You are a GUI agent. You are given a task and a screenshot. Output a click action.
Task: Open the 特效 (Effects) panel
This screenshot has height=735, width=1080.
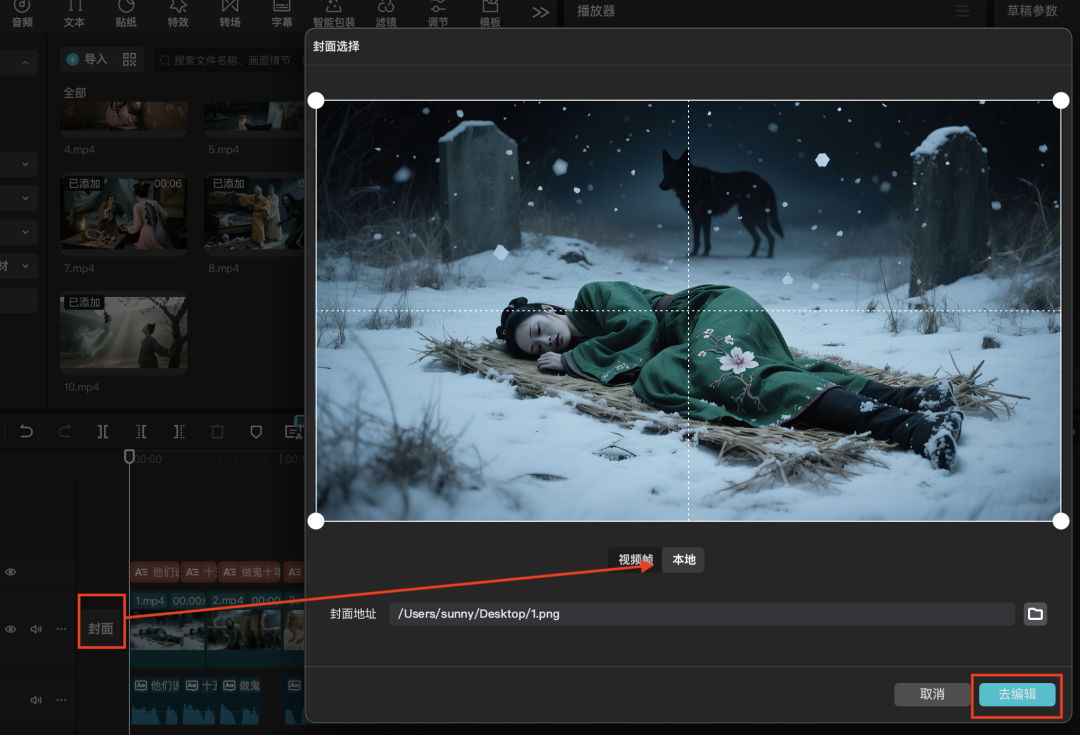[x=178, y=13]
